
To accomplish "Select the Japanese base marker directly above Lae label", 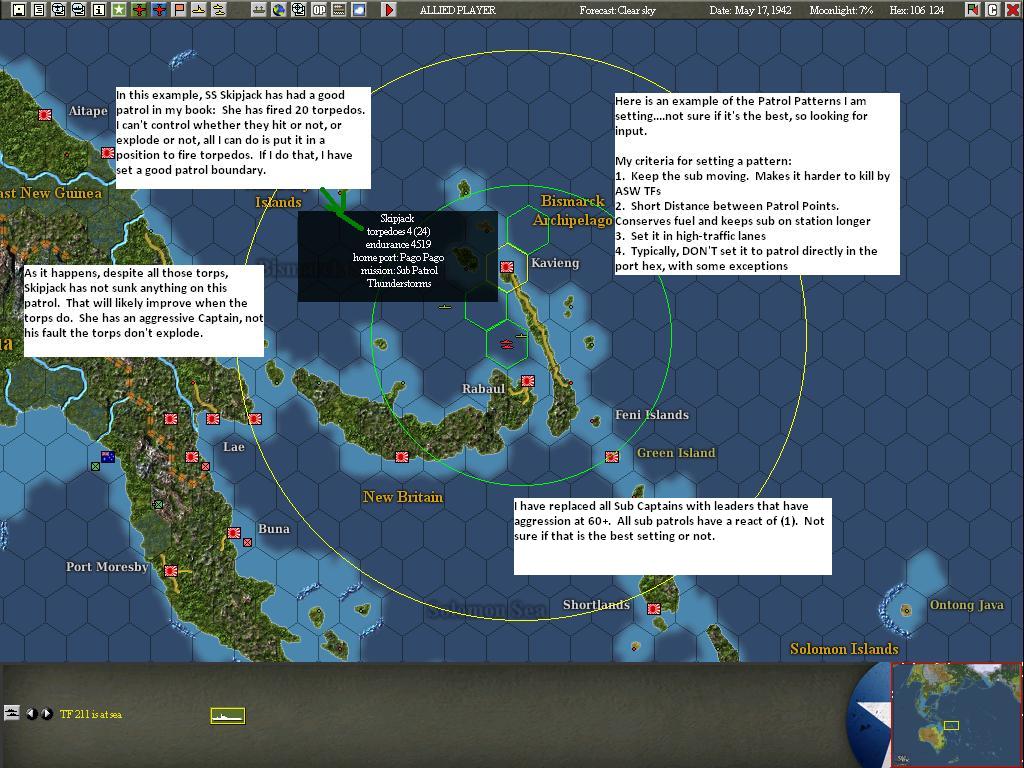I will click(213, 419).
